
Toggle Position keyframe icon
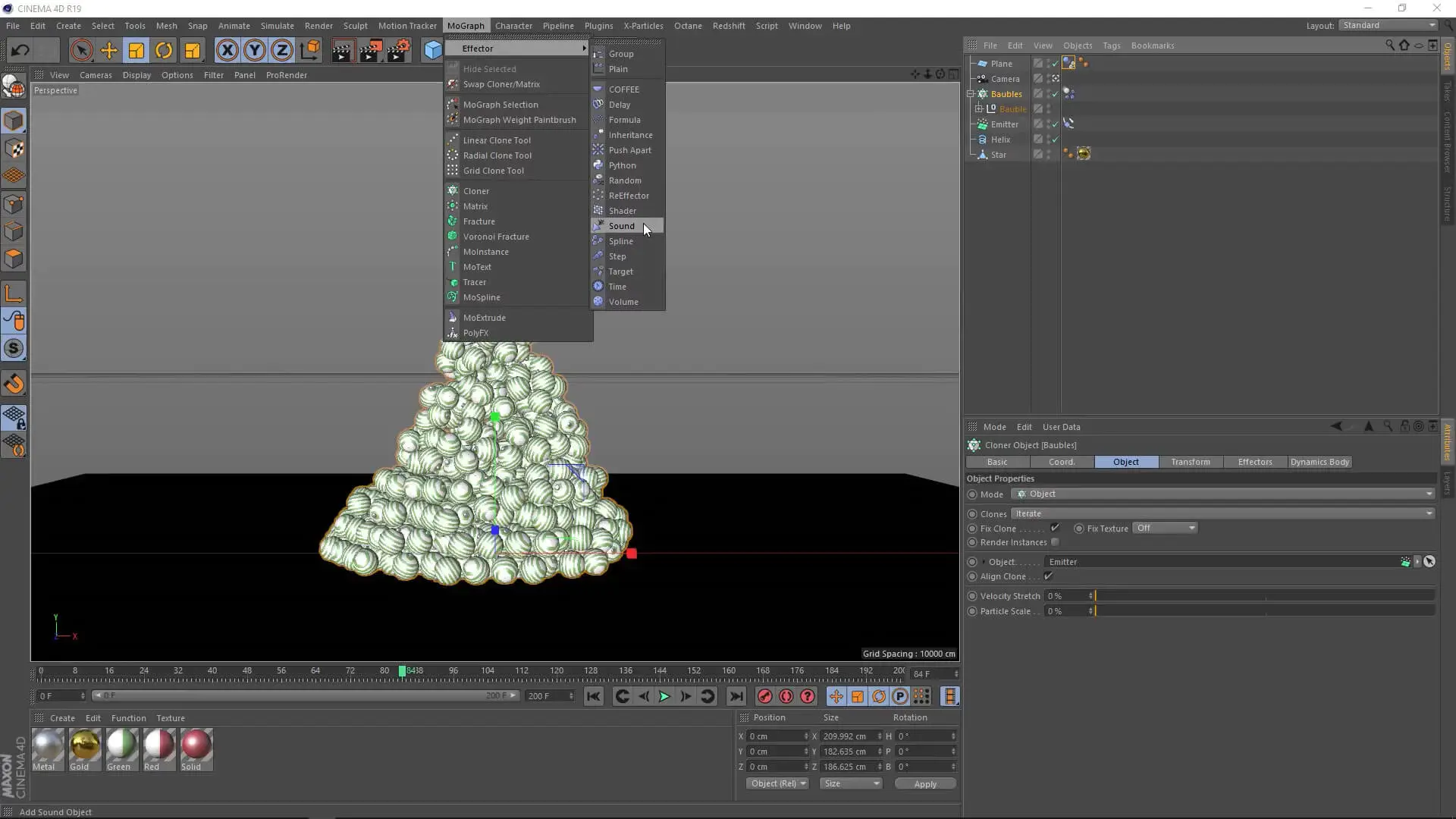(x=836, y=696)
